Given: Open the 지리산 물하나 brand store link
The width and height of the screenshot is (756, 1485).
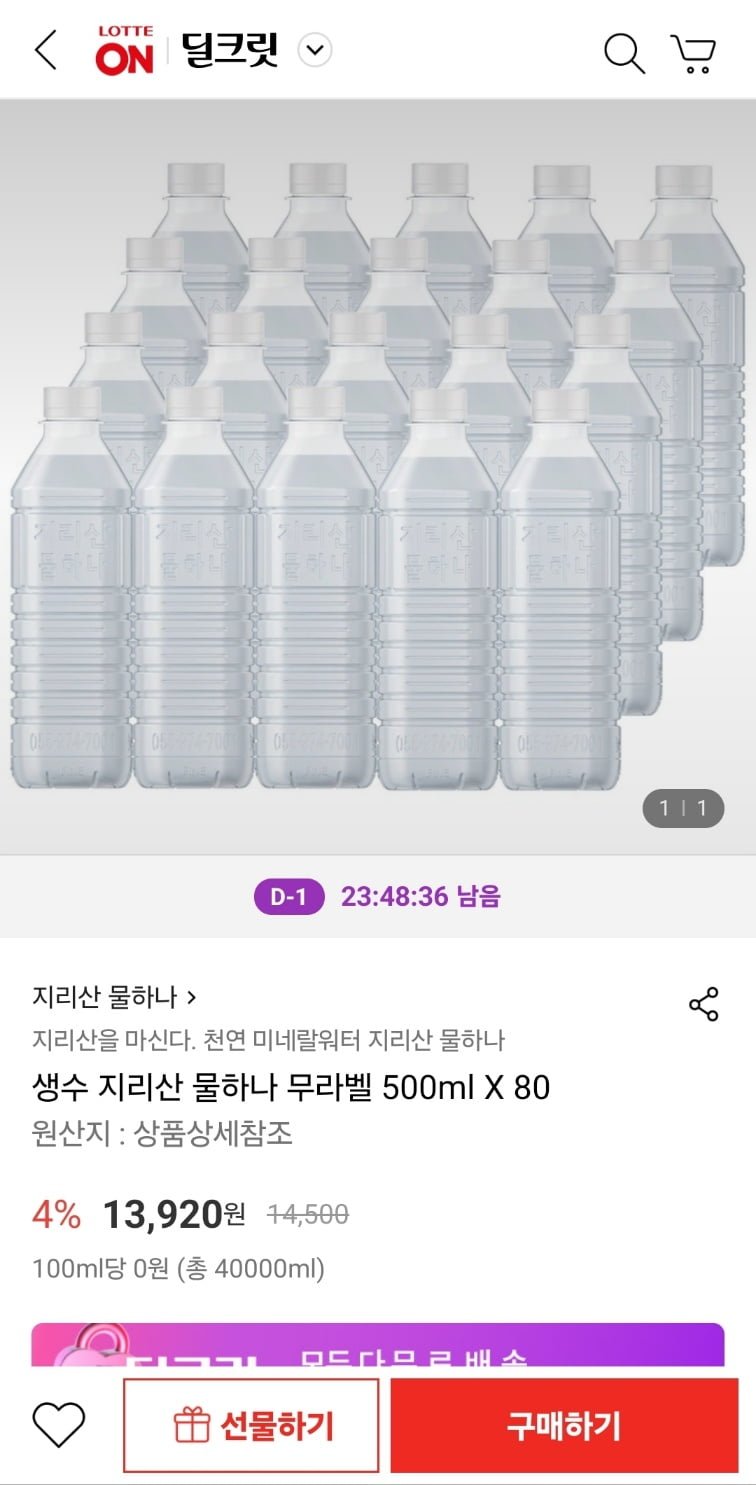Looking at the screenshot, I should [114, 997].
